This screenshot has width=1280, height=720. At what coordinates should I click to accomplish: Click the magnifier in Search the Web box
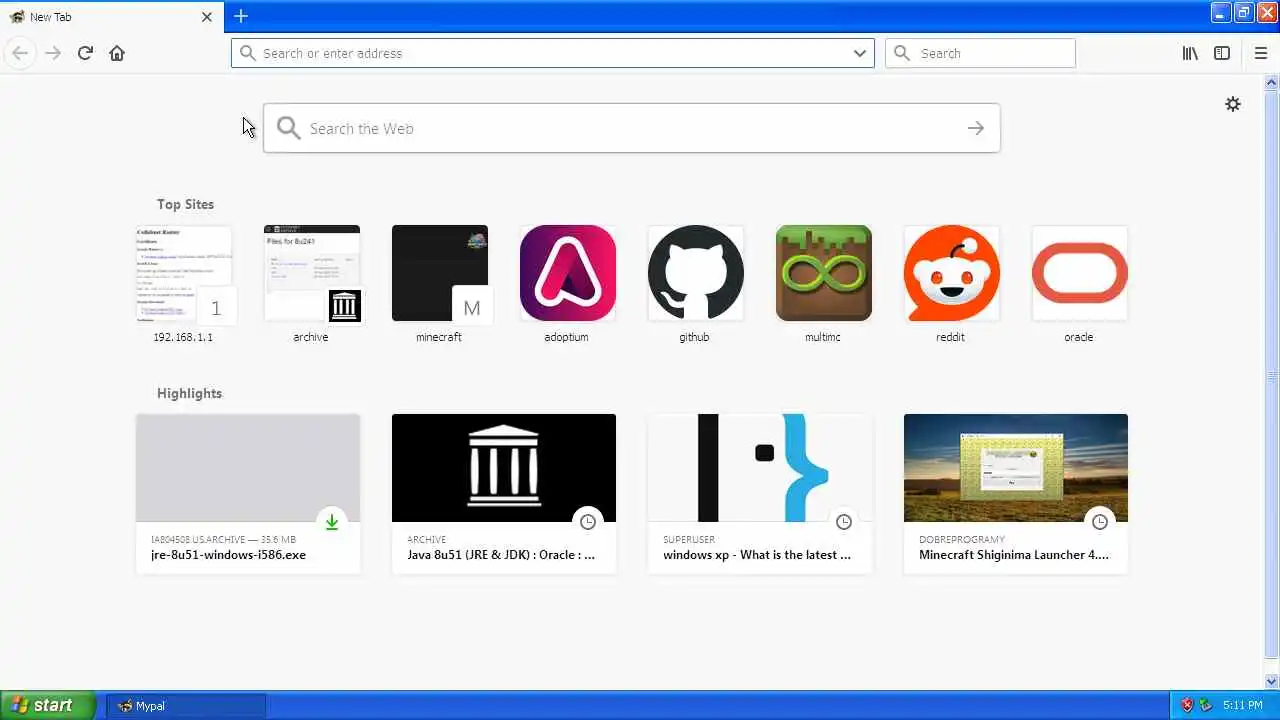[289, 128]
